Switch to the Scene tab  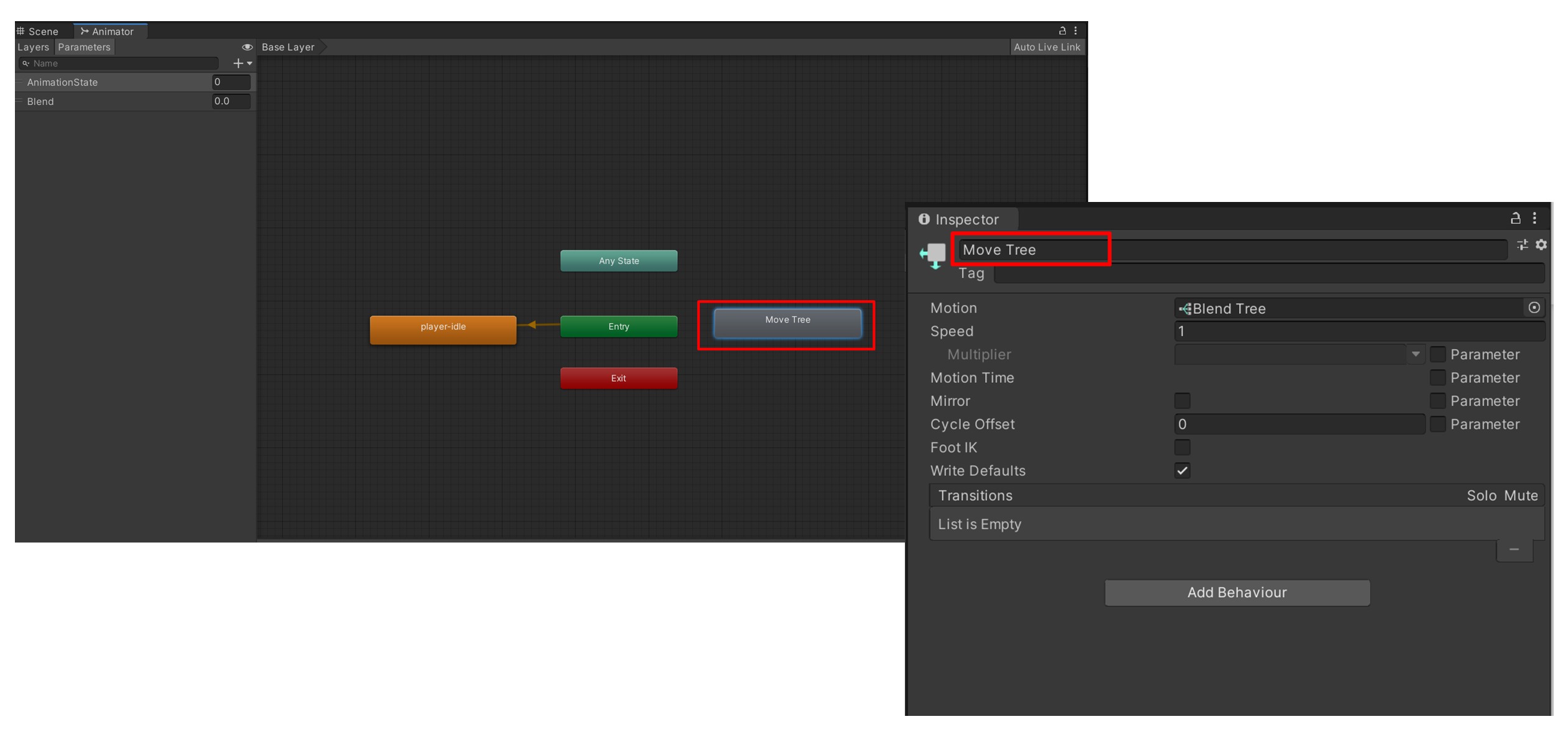pos(38,31)
